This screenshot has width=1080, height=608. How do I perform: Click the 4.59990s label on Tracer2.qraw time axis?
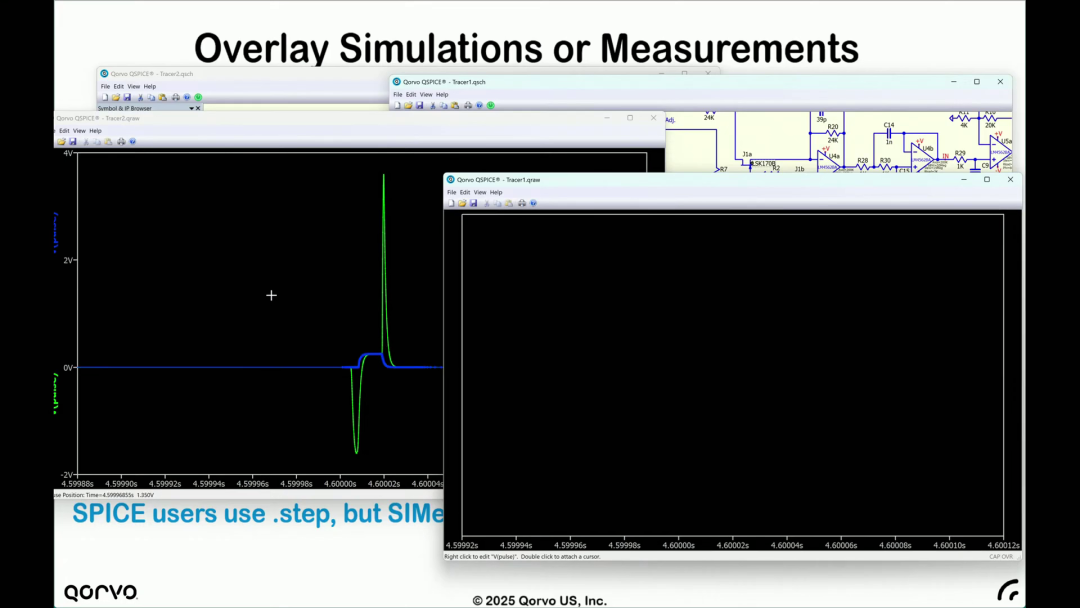tap(121, 484)
